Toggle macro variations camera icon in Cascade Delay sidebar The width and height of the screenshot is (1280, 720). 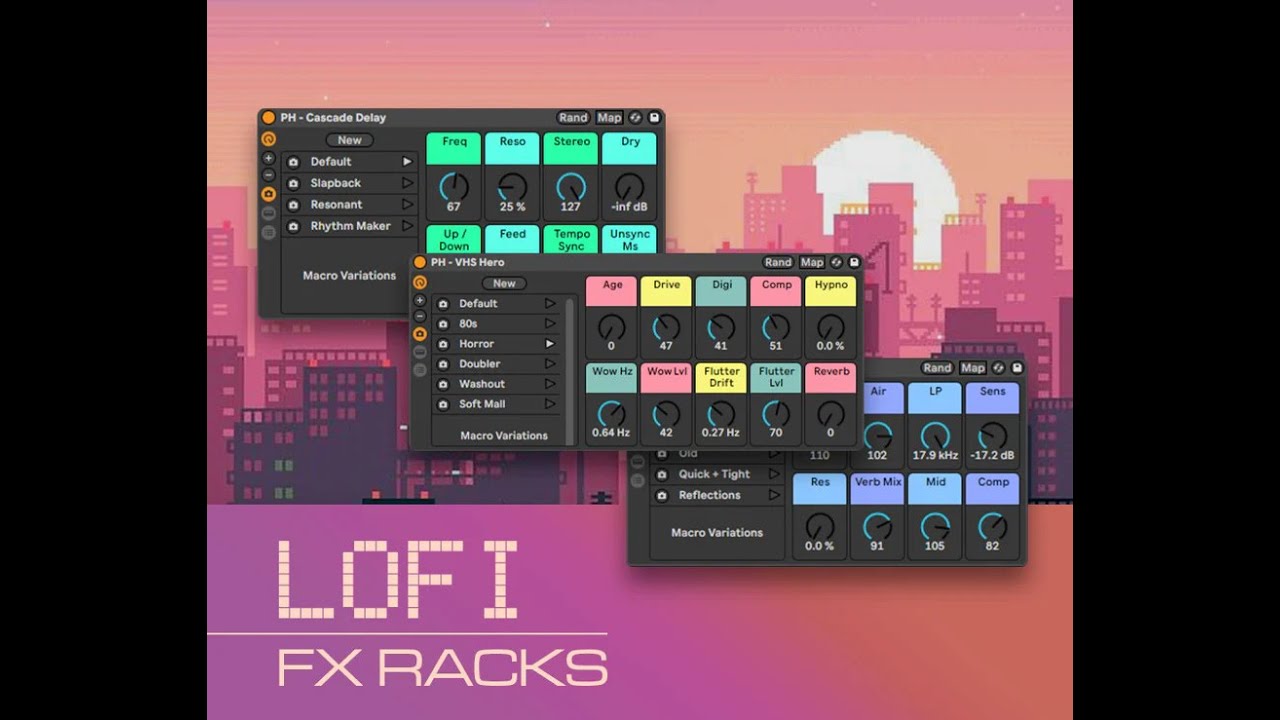click(268, 194)
